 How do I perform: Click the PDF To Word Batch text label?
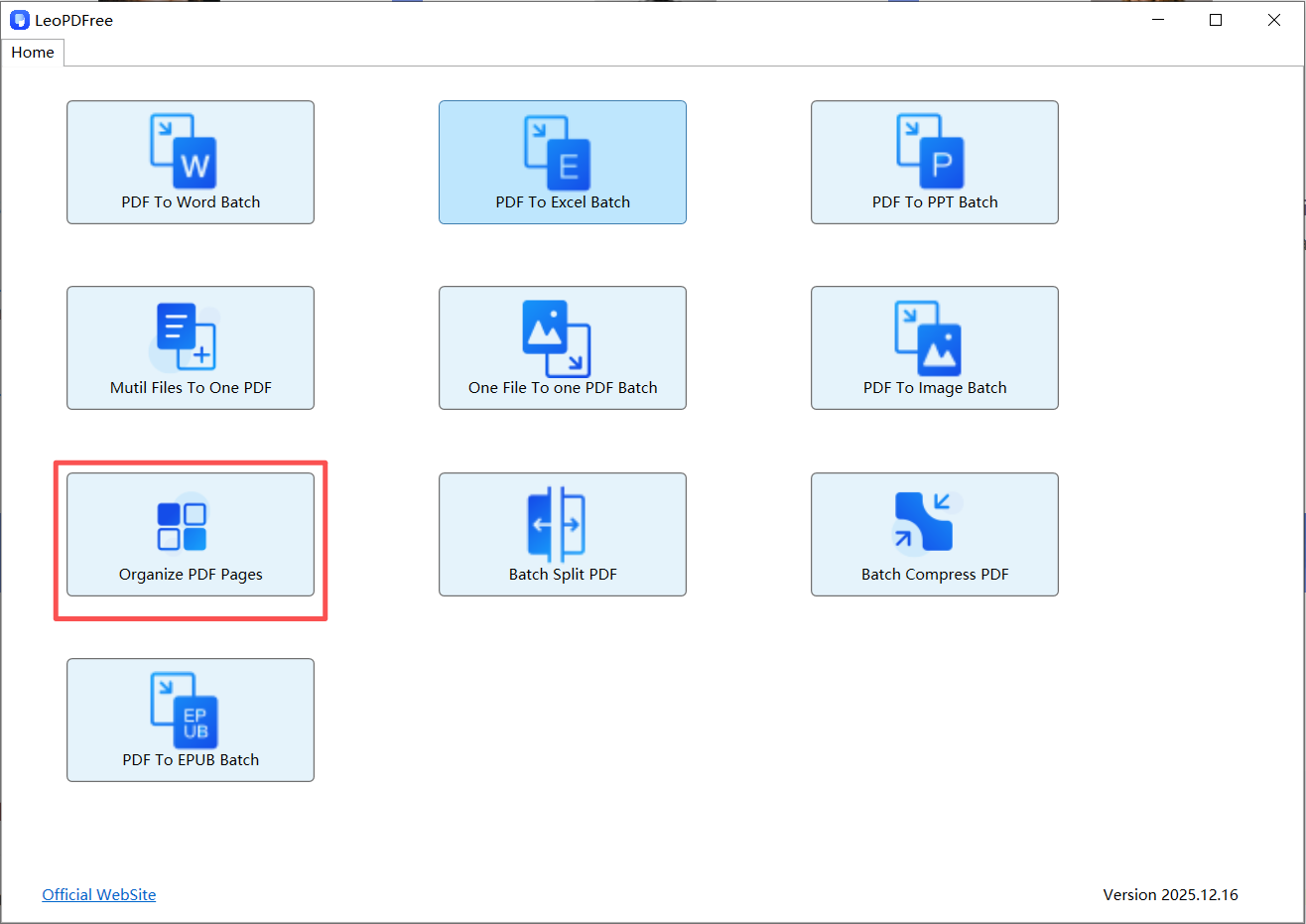click(190, 201)
